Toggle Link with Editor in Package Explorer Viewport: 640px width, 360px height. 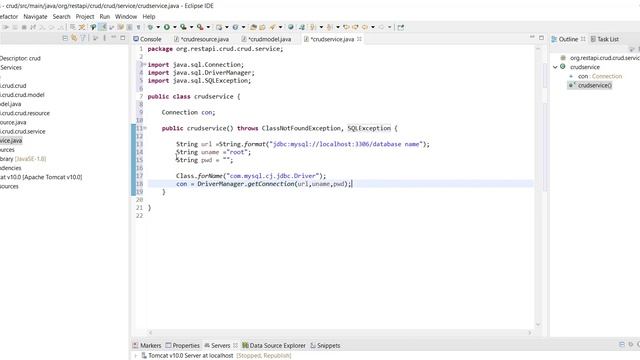tap(74, 38)
